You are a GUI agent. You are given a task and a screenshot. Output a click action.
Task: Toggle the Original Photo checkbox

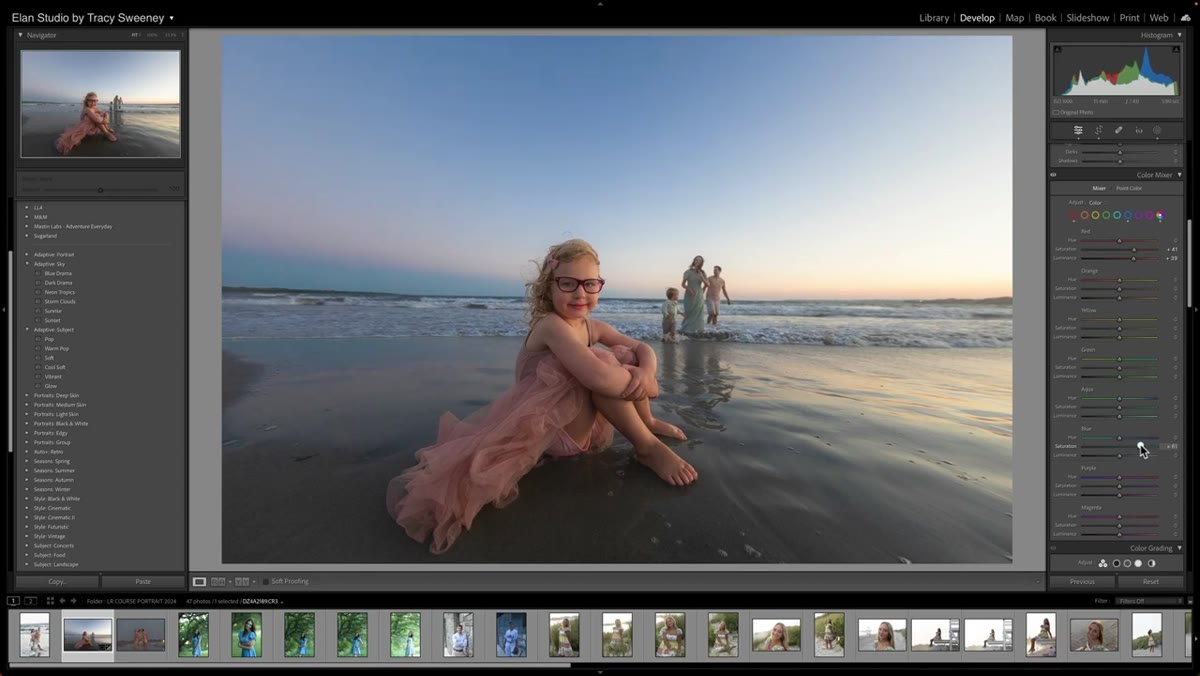point(1055,112)
